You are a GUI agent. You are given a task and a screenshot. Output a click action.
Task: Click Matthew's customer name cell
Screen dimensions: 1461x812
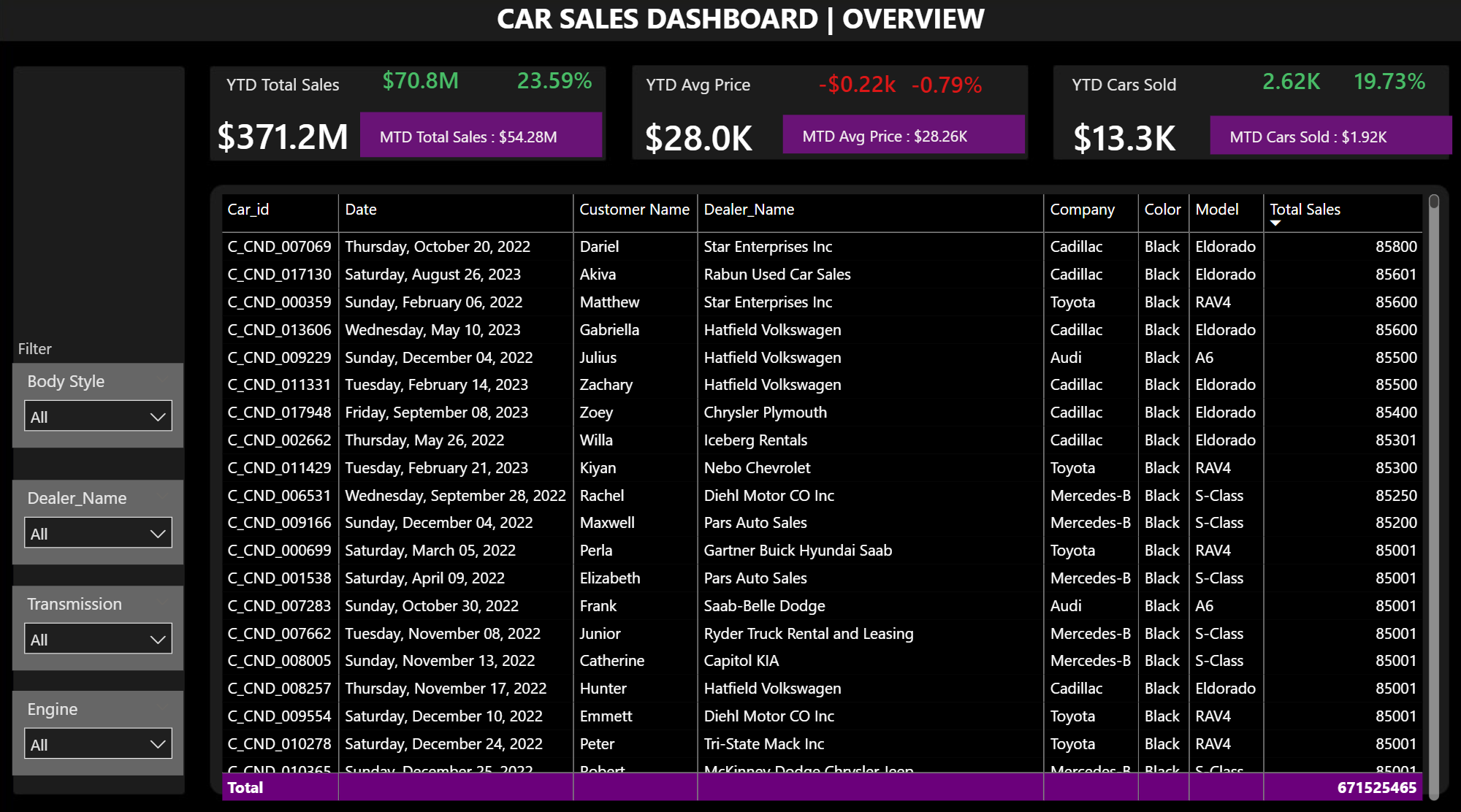[x=609, y=302]
